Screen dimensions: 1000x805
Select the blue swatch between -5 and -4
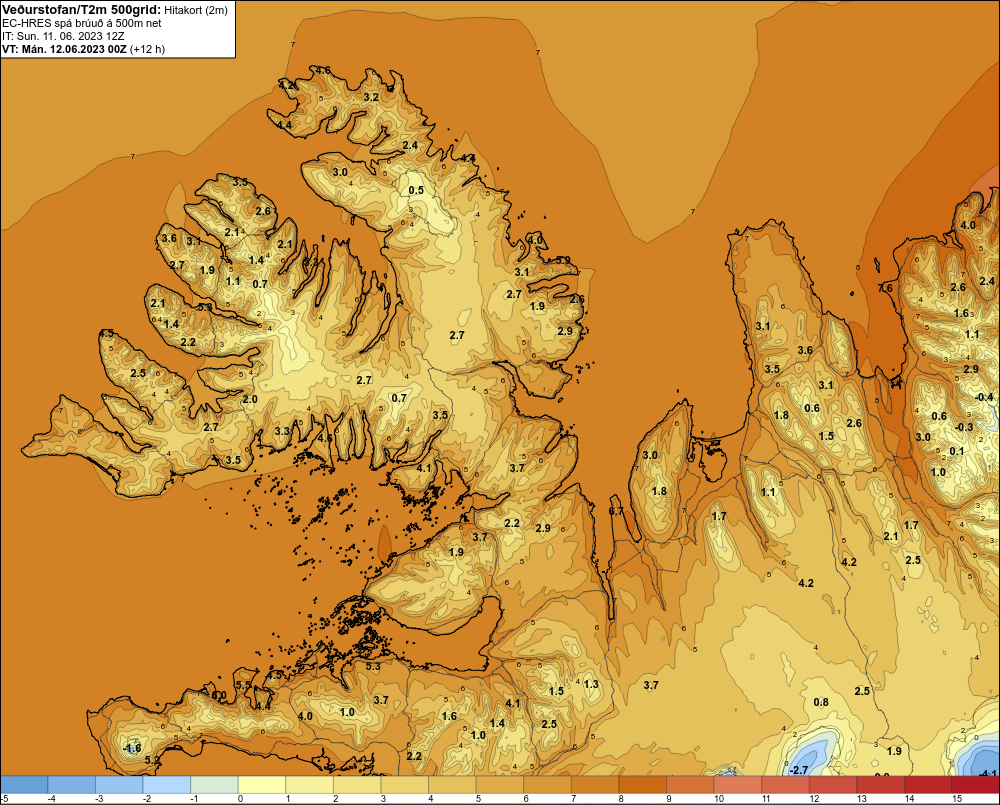pyautogui.click(x=24, y=784)
